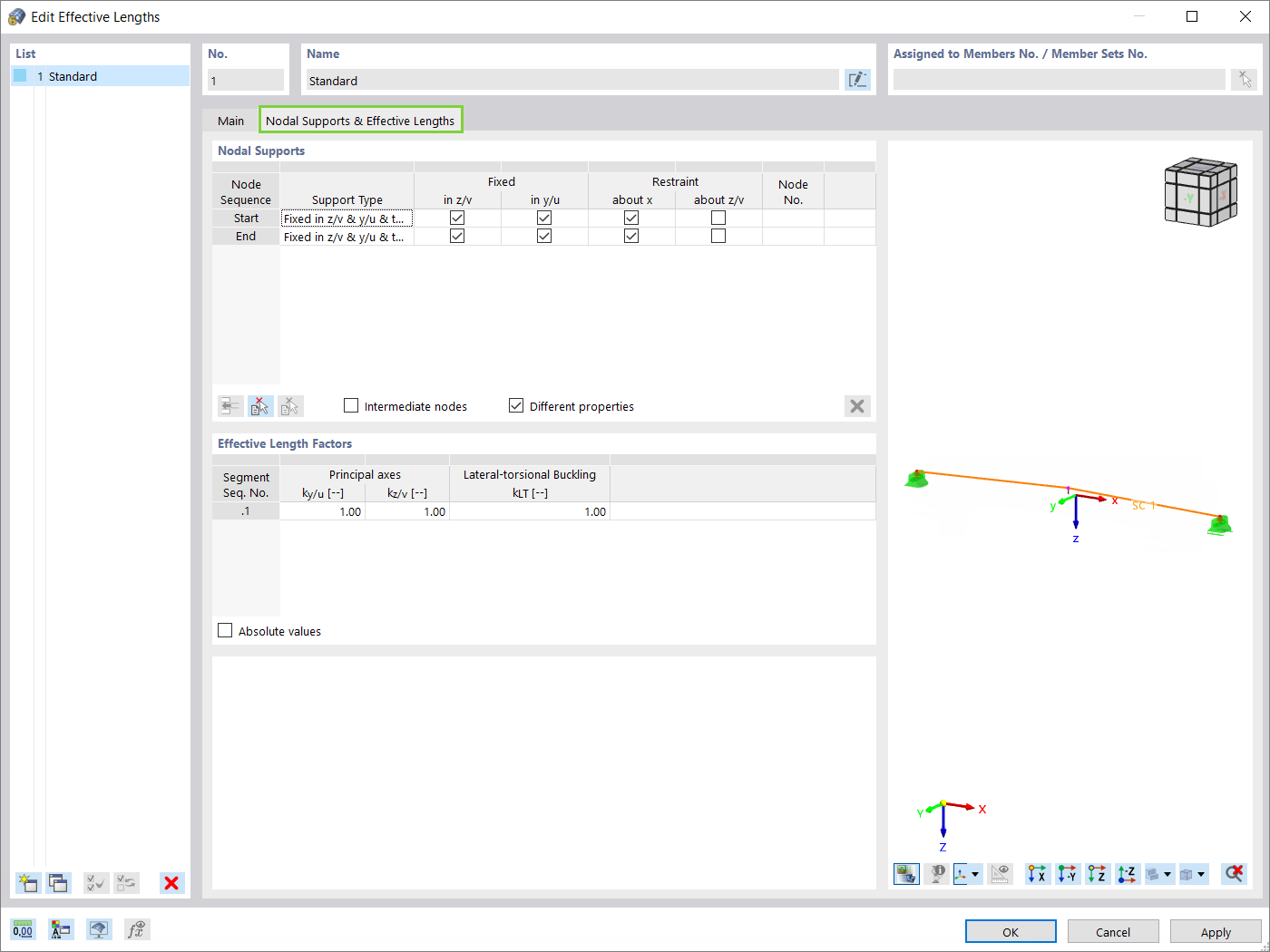Select the view in Z direction icon
Image resolution: width=1270 pixels, height=952 pixels.
click(x=1097, y=873)
